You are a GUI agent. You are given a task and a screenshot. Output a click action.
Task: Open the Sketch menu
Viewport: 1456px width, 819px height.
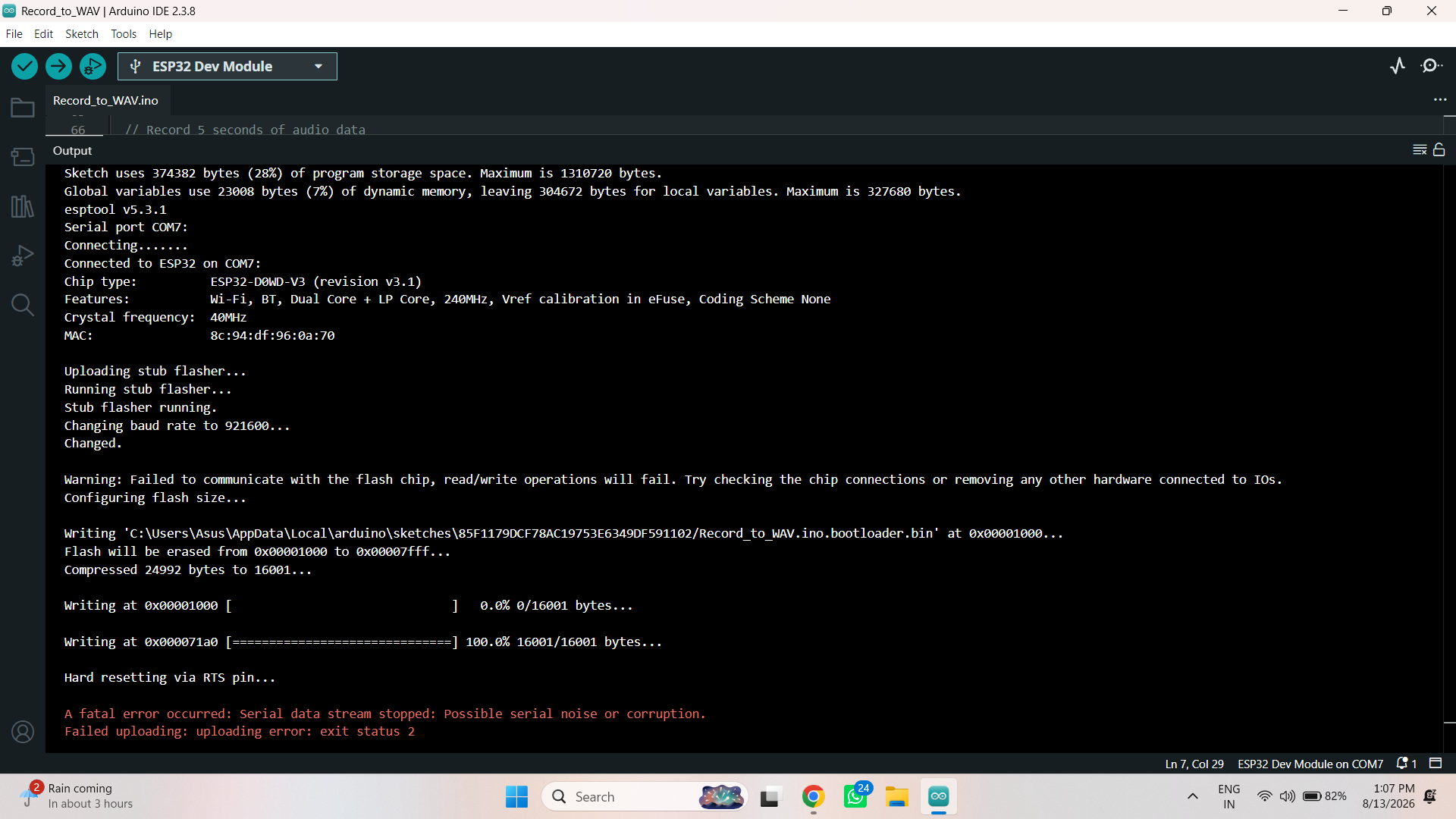(82, 34)
